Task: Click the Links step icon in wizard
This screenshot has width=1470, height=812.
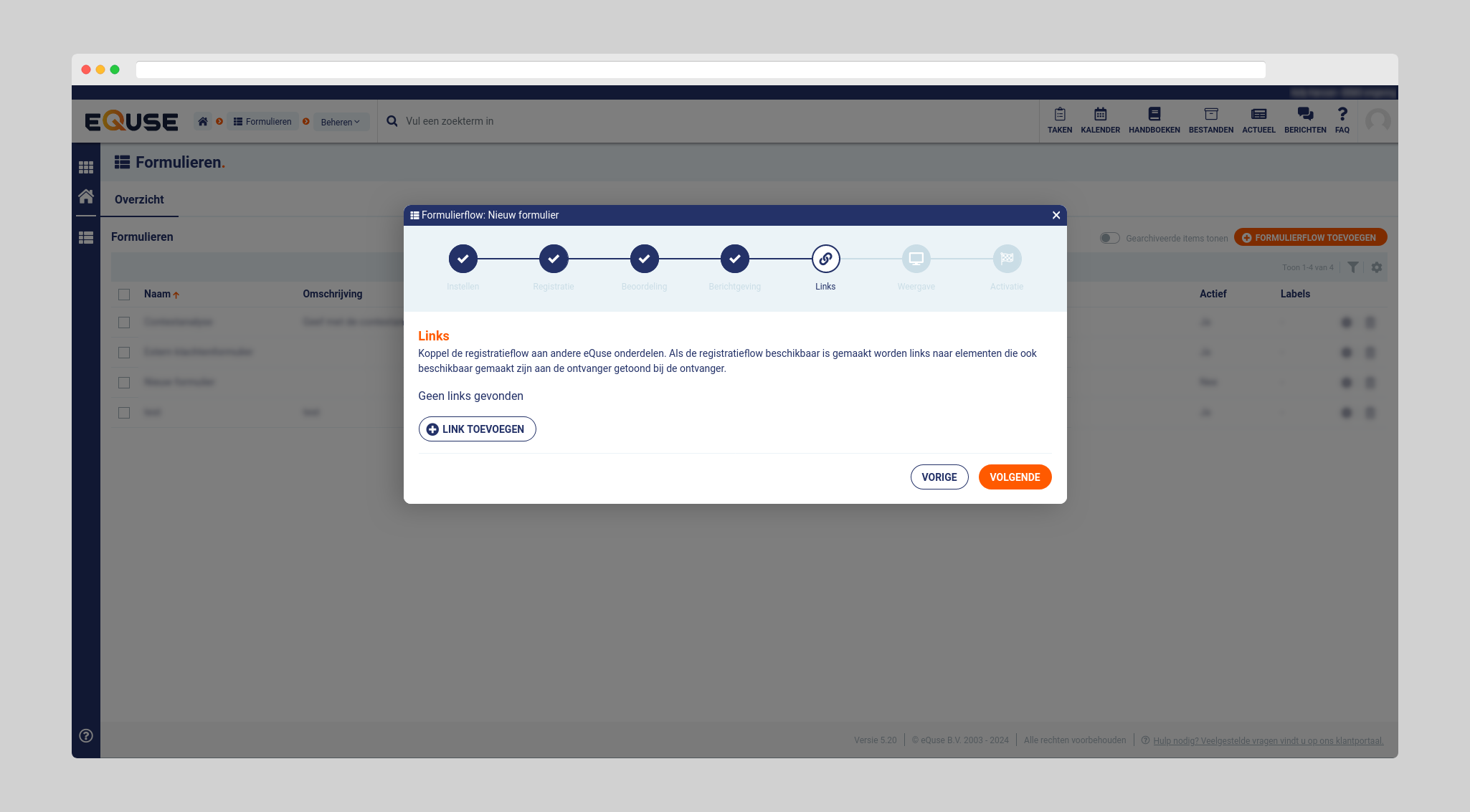Action: click(x=825, y=259)
